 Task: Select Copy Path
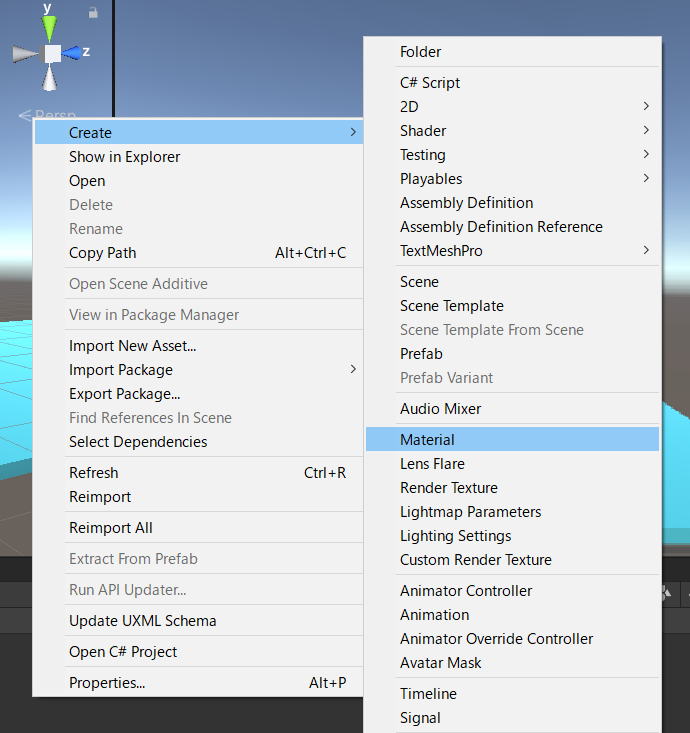(199, 252)
